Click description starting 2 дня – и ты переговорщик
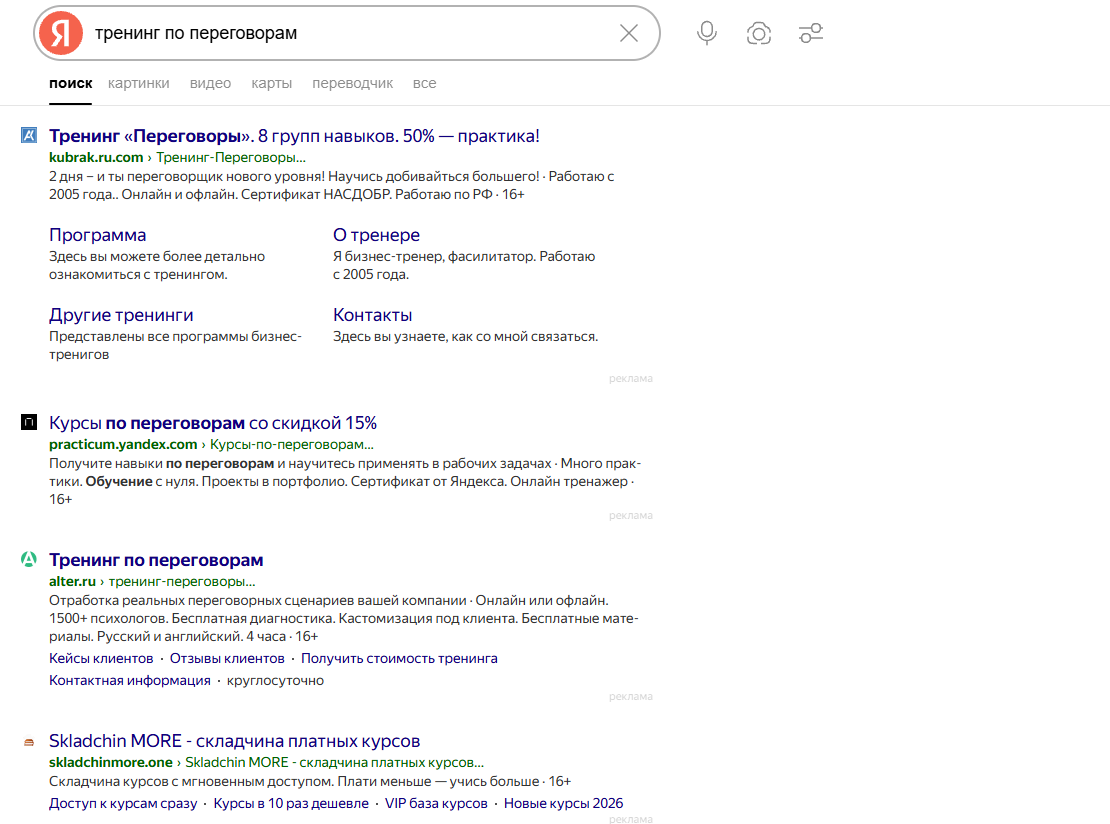The image size is (1110, 824). pyautogui.click(x=332, y=185)
